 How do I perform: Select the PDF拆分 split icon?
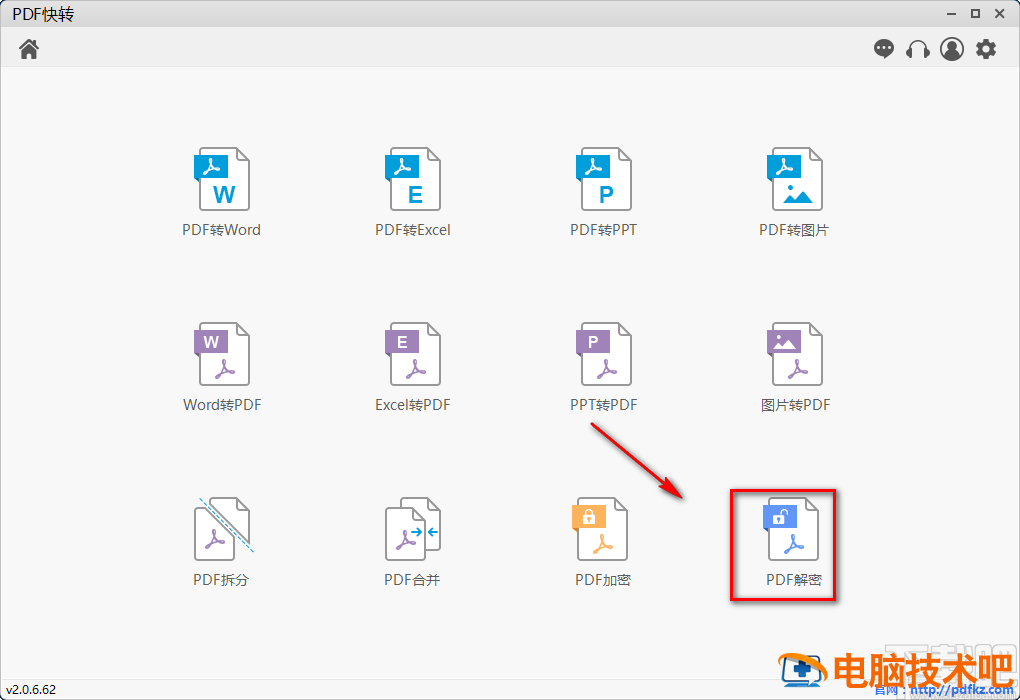(223, 529)
